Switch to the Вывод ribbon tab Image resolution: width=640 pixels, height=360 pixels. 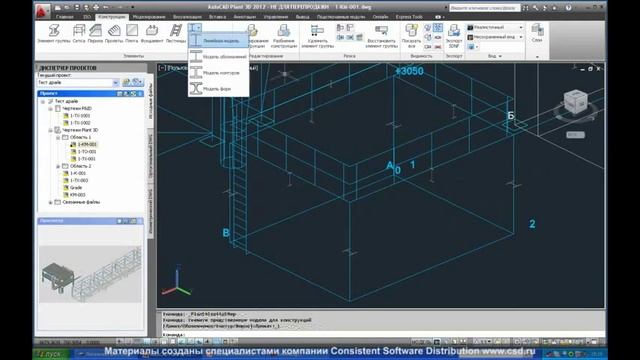[x=302, y=17]
